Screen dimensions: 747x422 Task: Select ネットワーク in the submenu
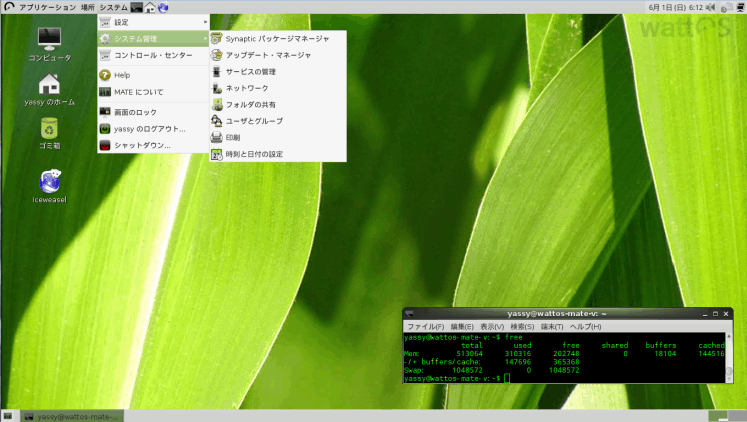tap(278, 88)
